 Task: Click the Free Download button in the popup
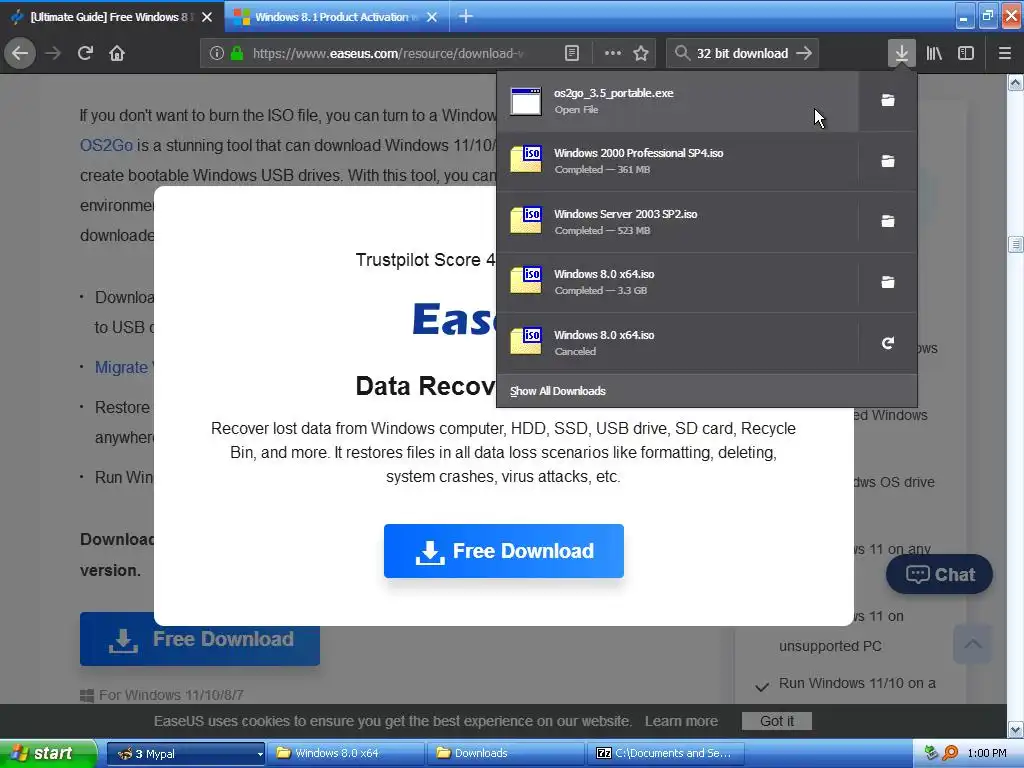(x=504, y=551)
